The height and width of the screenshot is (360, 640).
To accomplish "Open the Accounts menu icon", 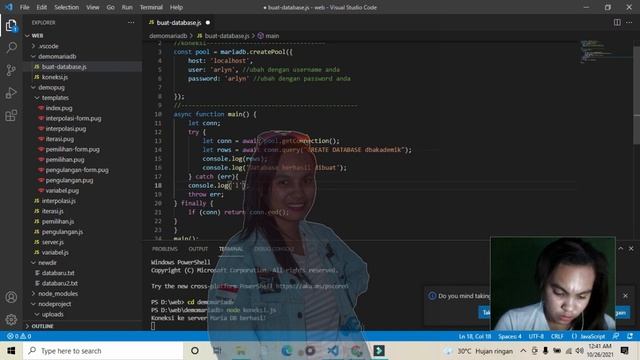I will coord(11,297).
